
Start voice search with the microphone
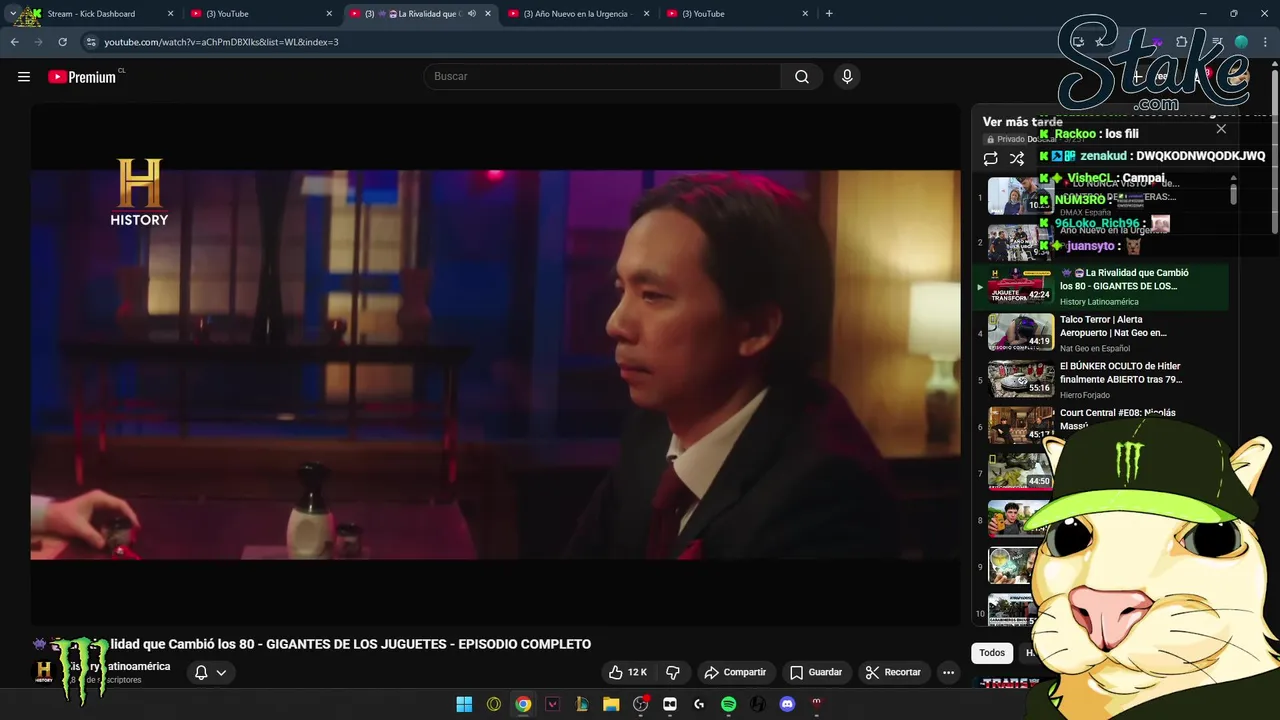[847, 77]
